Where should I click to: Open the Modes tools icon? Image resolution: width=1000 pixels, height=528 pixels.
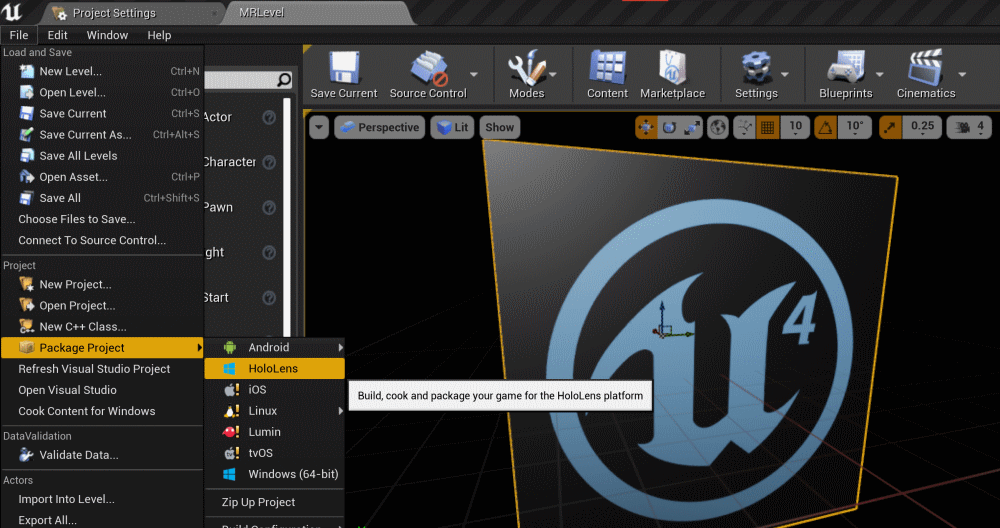coord(526,68)
